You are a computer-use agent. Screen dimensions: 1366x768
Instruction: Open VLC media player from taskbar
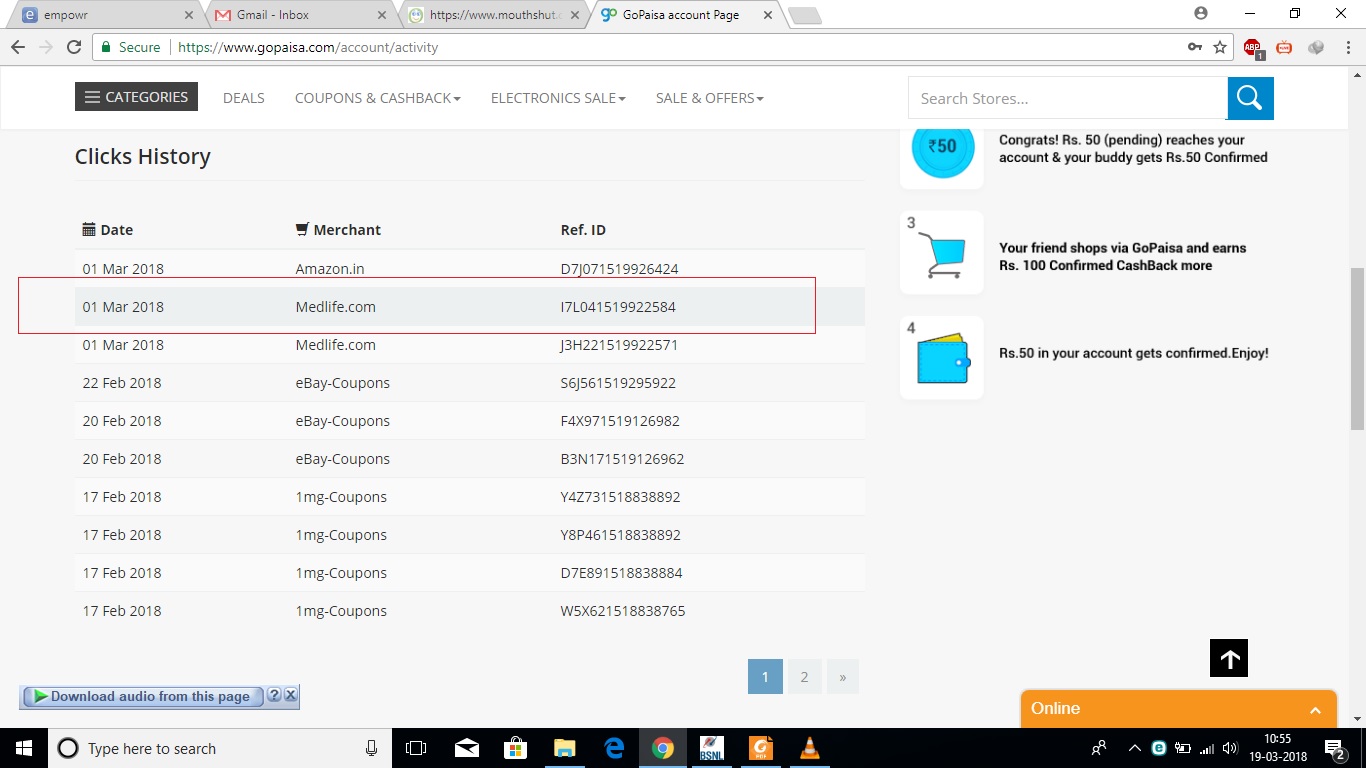(x=809, y=748)
